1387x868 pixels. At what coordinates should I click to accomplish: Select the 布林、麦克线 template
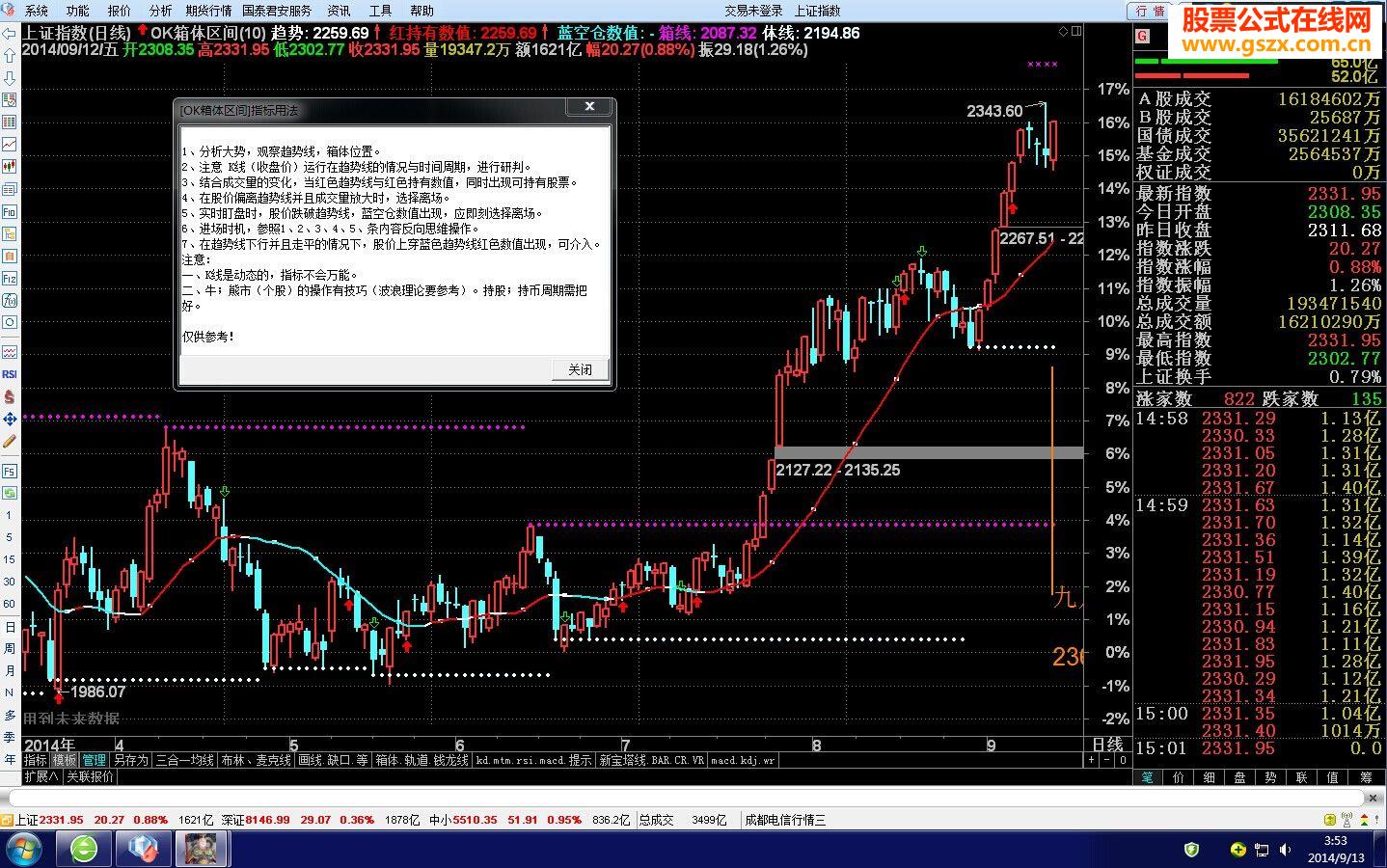[256, 760]
